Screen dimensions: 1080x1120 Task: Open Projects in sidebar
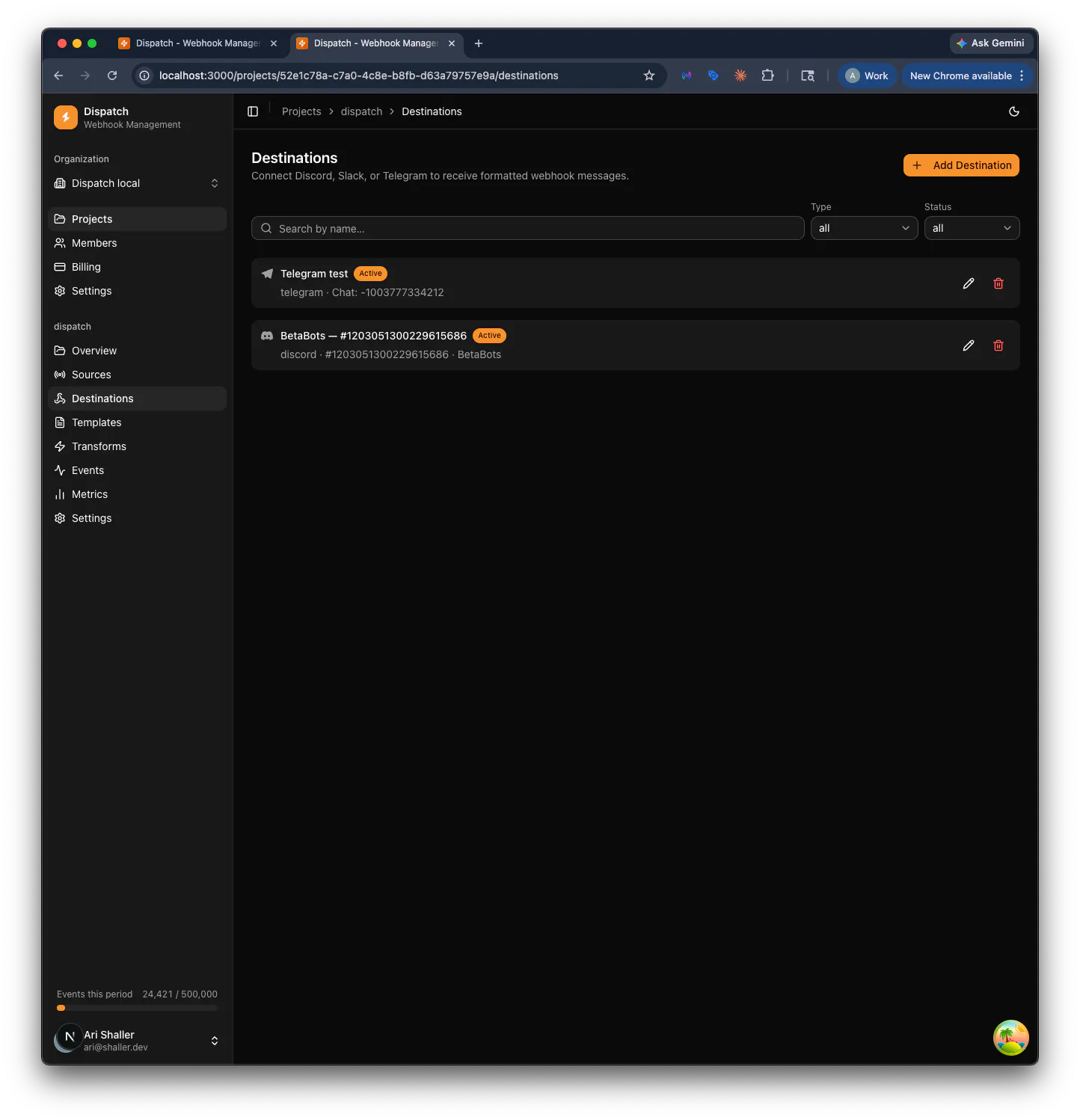pyautogui.click(x=137, y=219)
